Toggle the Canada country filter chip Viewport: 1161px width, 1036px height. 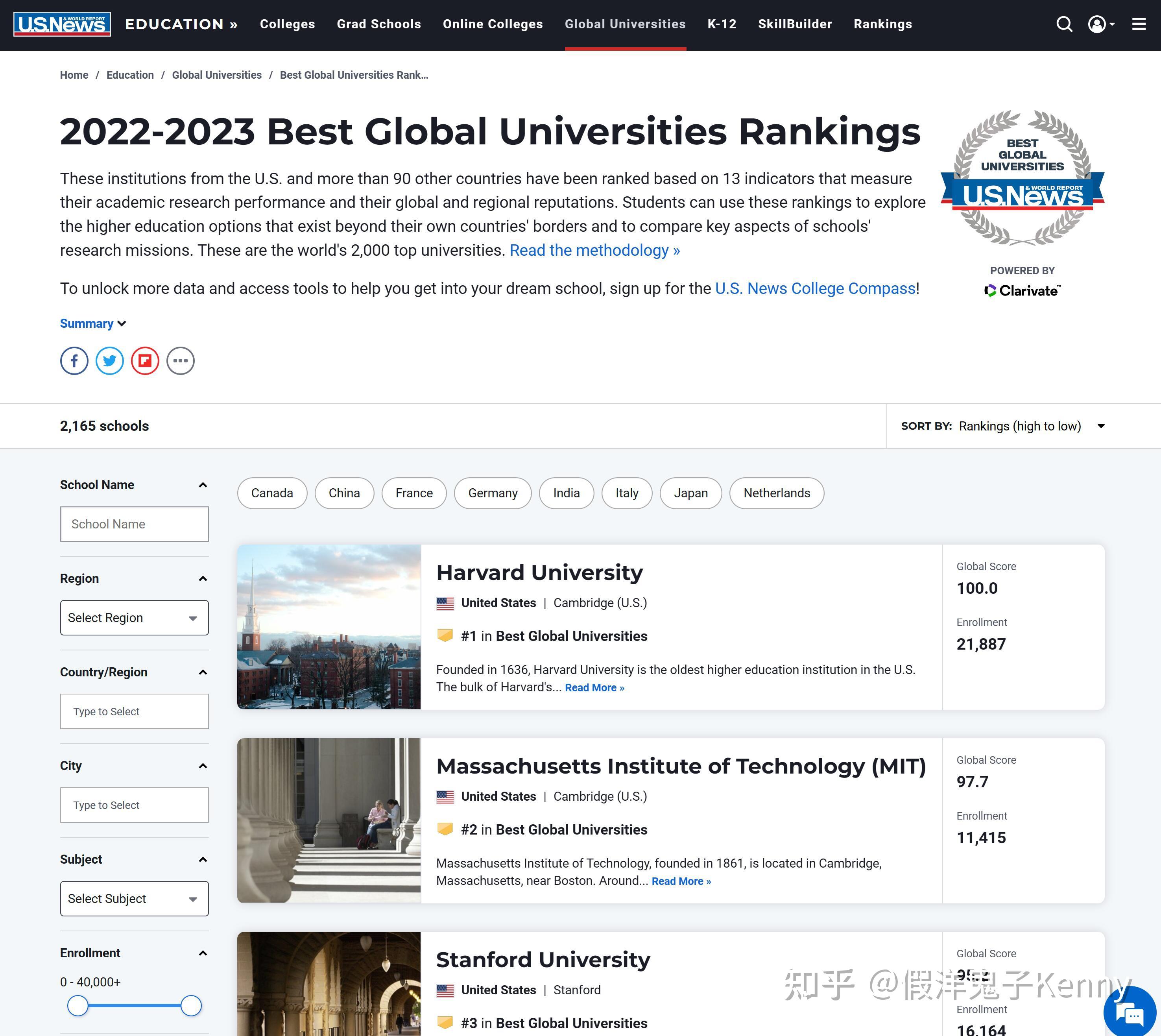[272, 493]
